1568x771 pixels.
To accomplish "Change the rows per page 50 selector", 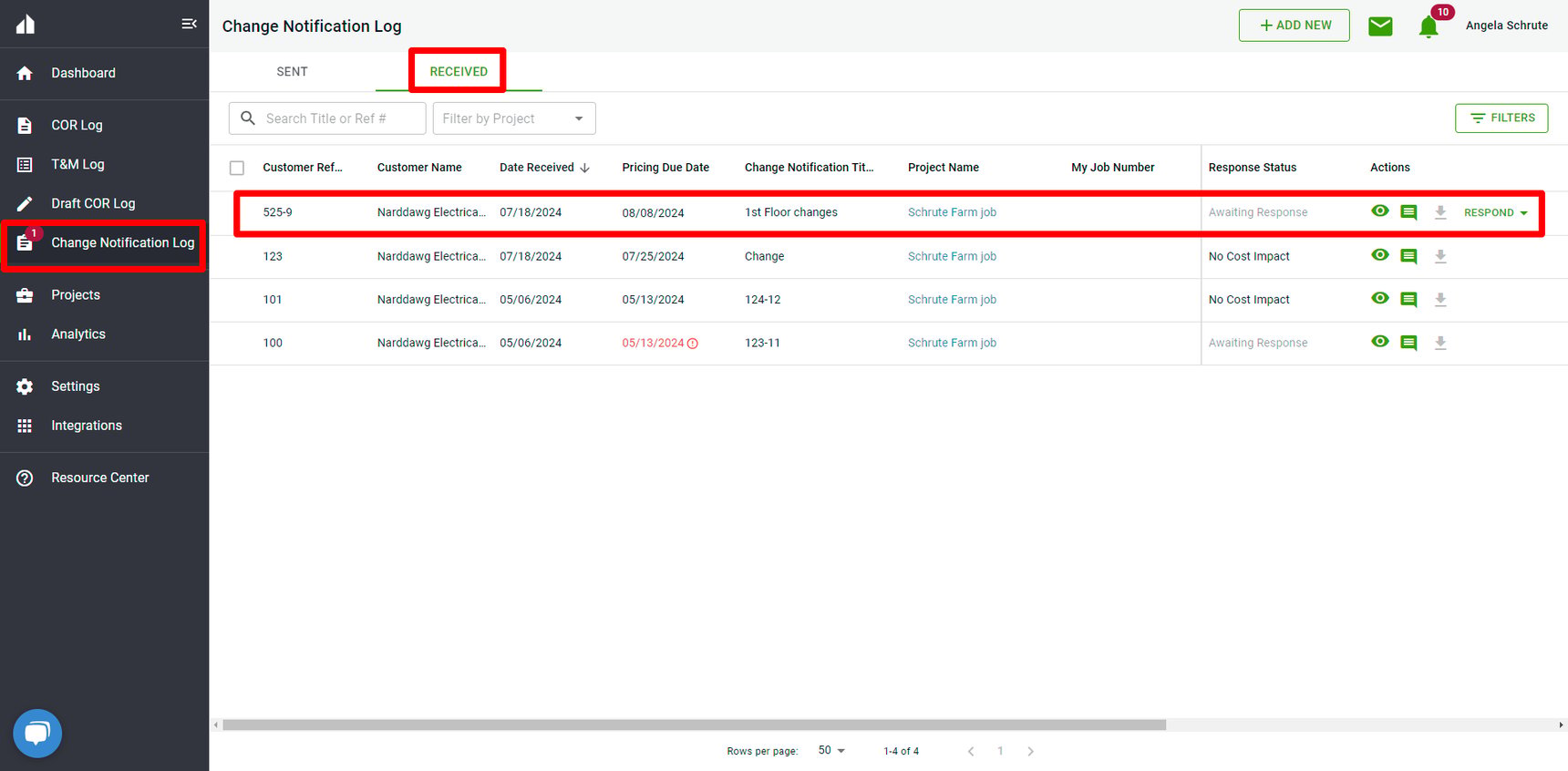I will (x=831, y=750).
